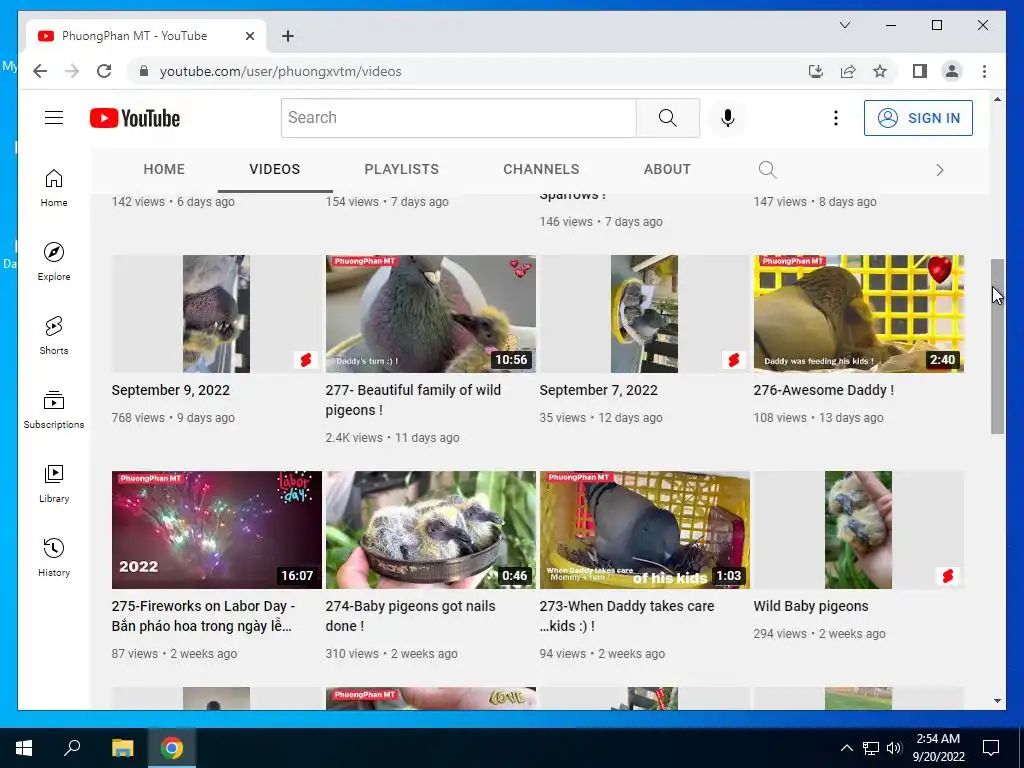Click the address bar URL

pyautogui.click(x=280, y=71)
